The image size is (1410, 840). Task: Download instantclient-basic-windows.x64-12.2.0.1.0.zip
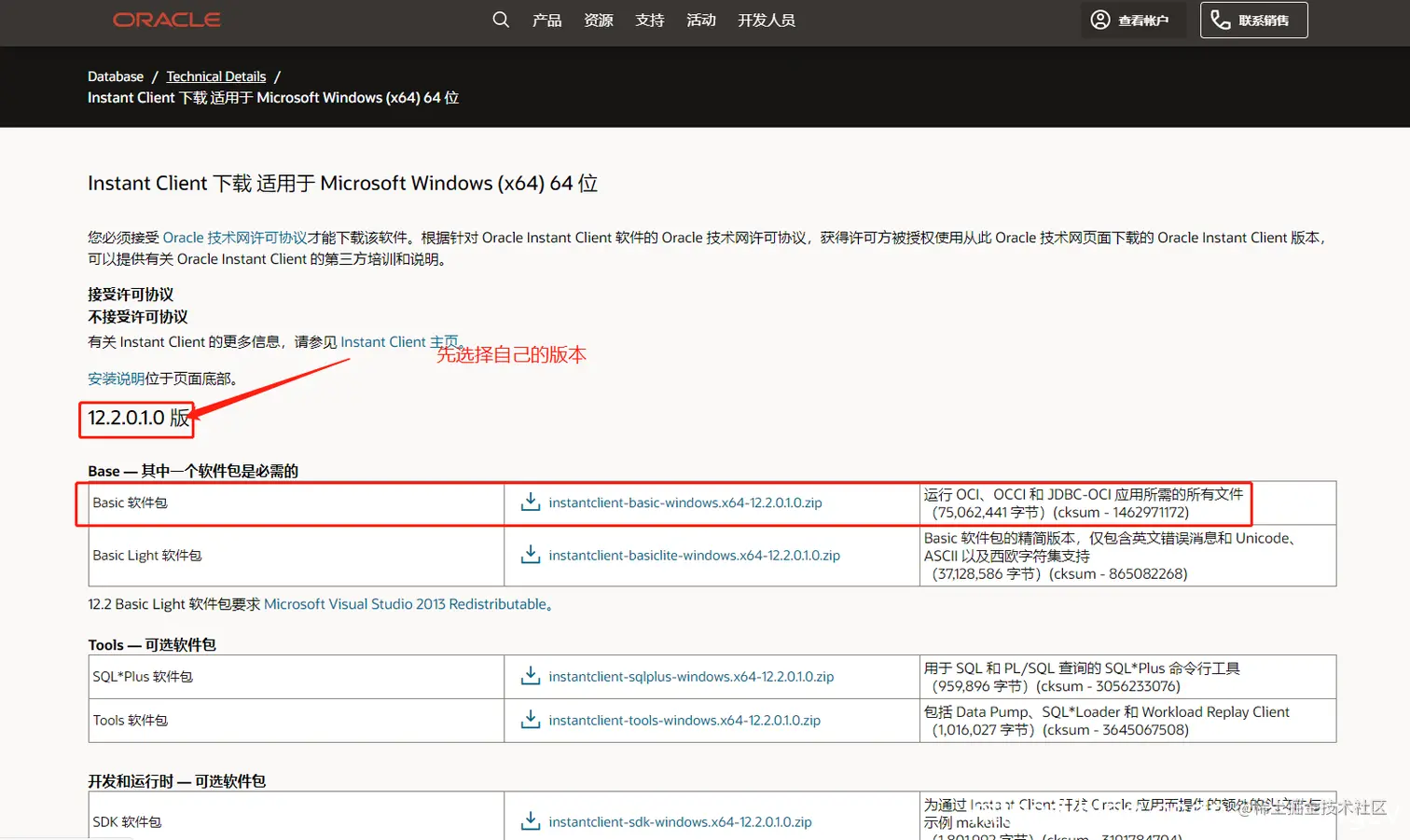click(x=685, y=503)
